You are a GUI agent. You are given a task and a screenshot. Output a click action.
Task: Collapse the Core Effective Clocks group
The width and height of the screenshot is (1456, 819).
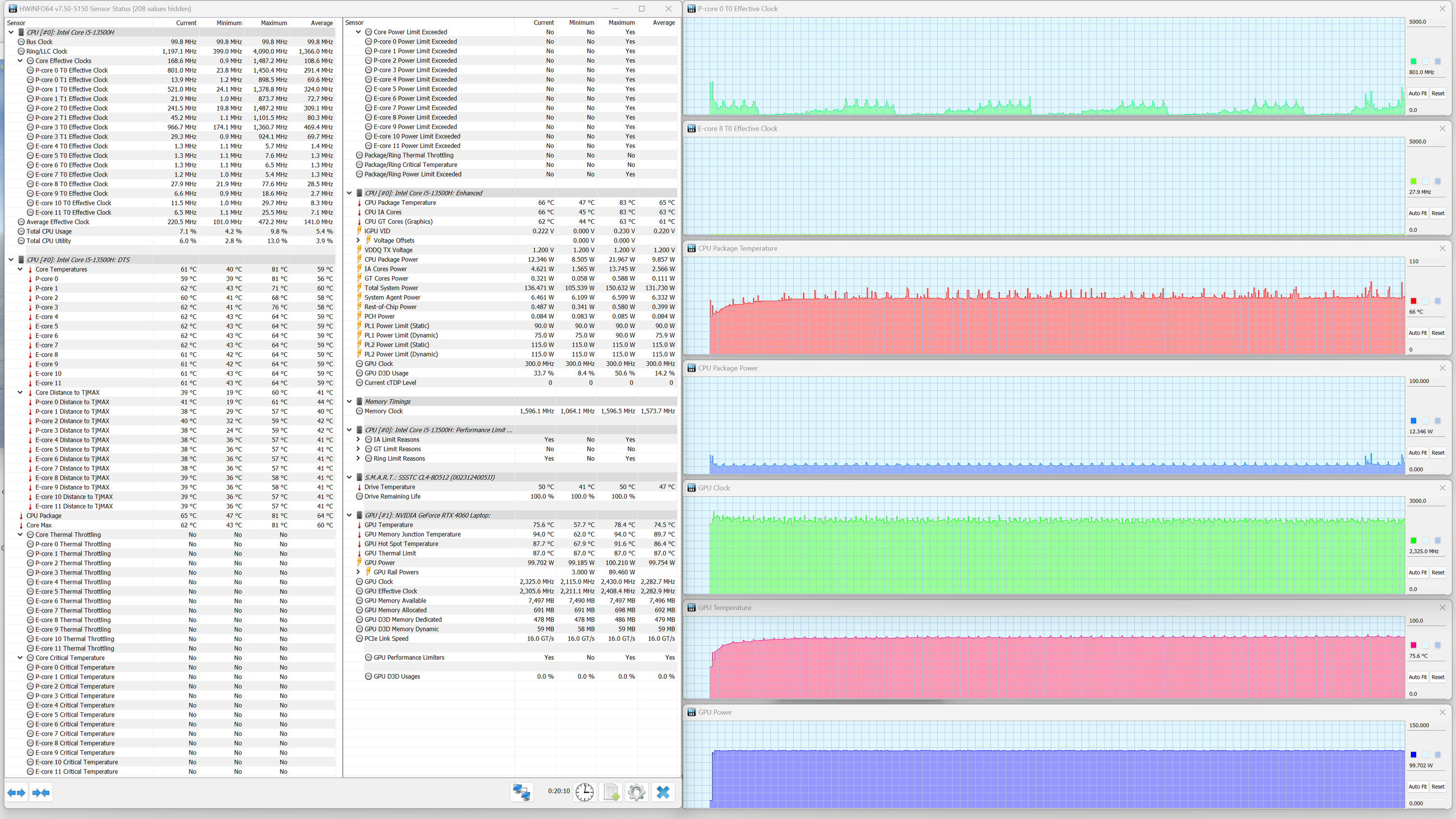[20, 61]
